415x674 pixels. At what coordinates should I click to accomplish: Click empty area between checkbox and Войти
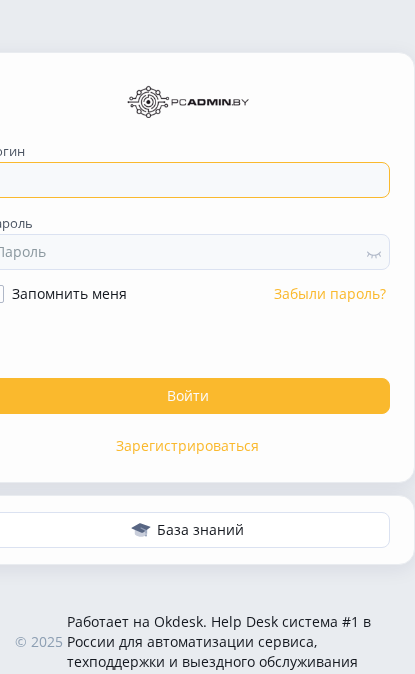pos(194,342)
